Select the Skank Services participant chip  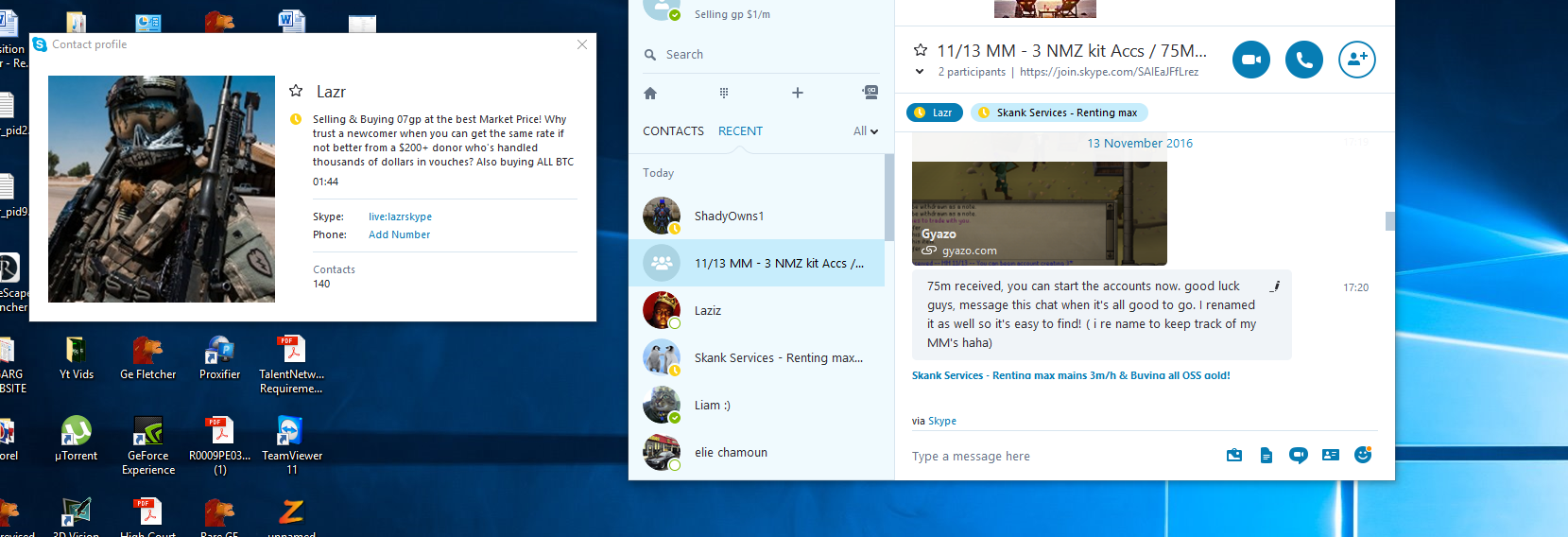pos(1060,113)
